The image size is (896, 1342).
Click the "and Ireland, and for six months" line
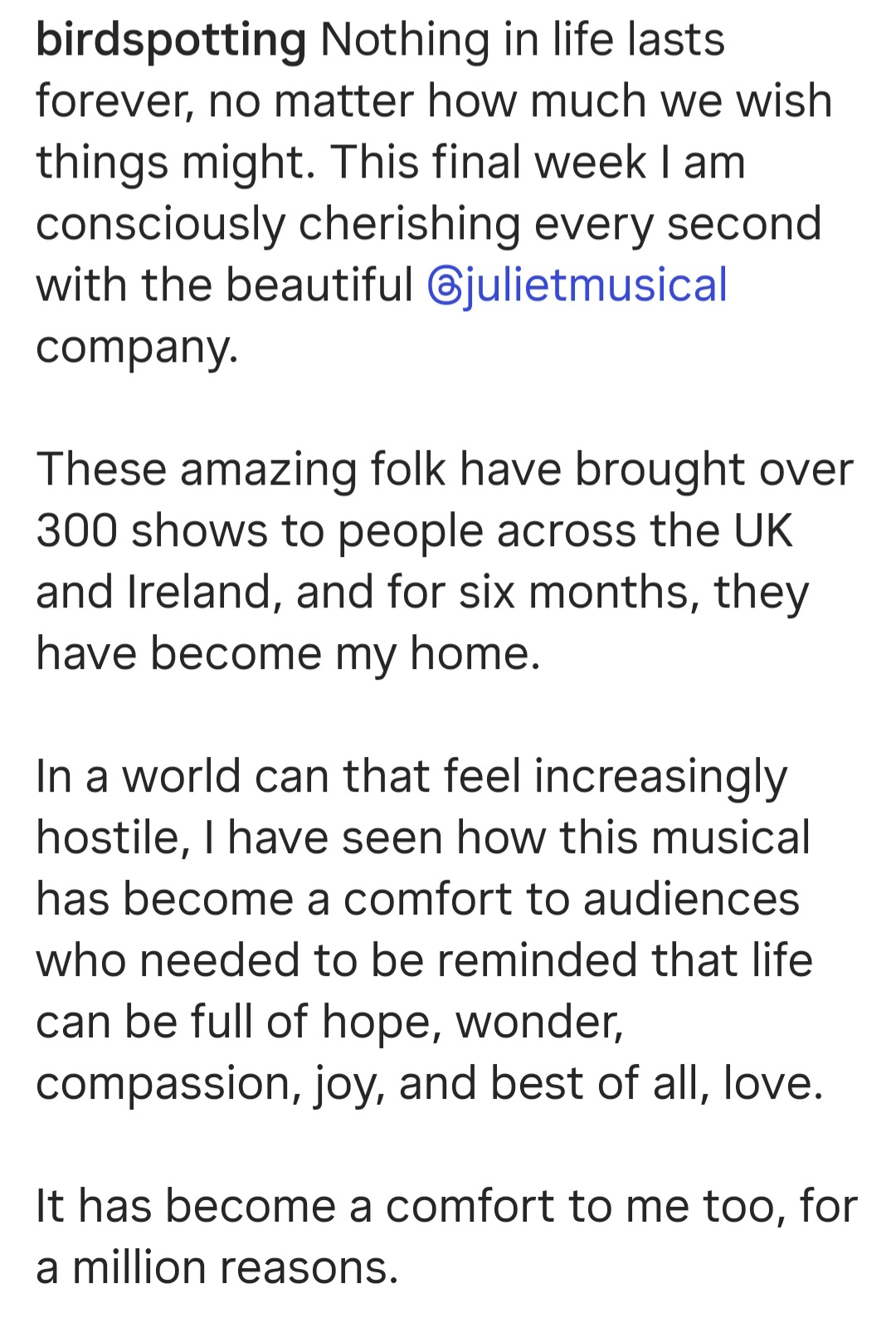tap(422, 593)
